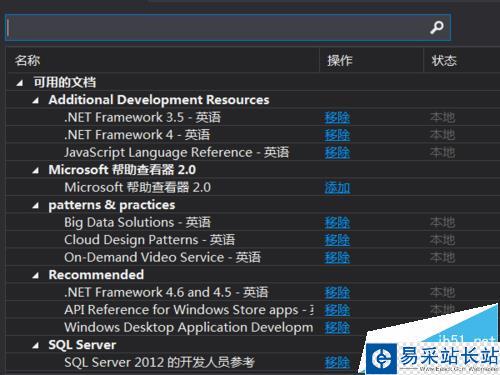Select '.NET Framework 4 - 英语' row text
Viewport: 500px width, 375px height.
click(x=137, y=135)
